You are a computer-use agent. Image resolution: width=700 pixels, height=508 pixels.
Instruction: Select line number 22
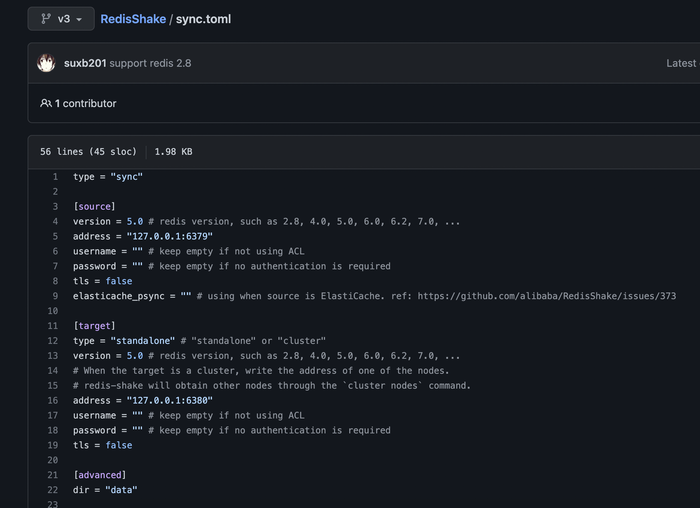pos(53,490)
